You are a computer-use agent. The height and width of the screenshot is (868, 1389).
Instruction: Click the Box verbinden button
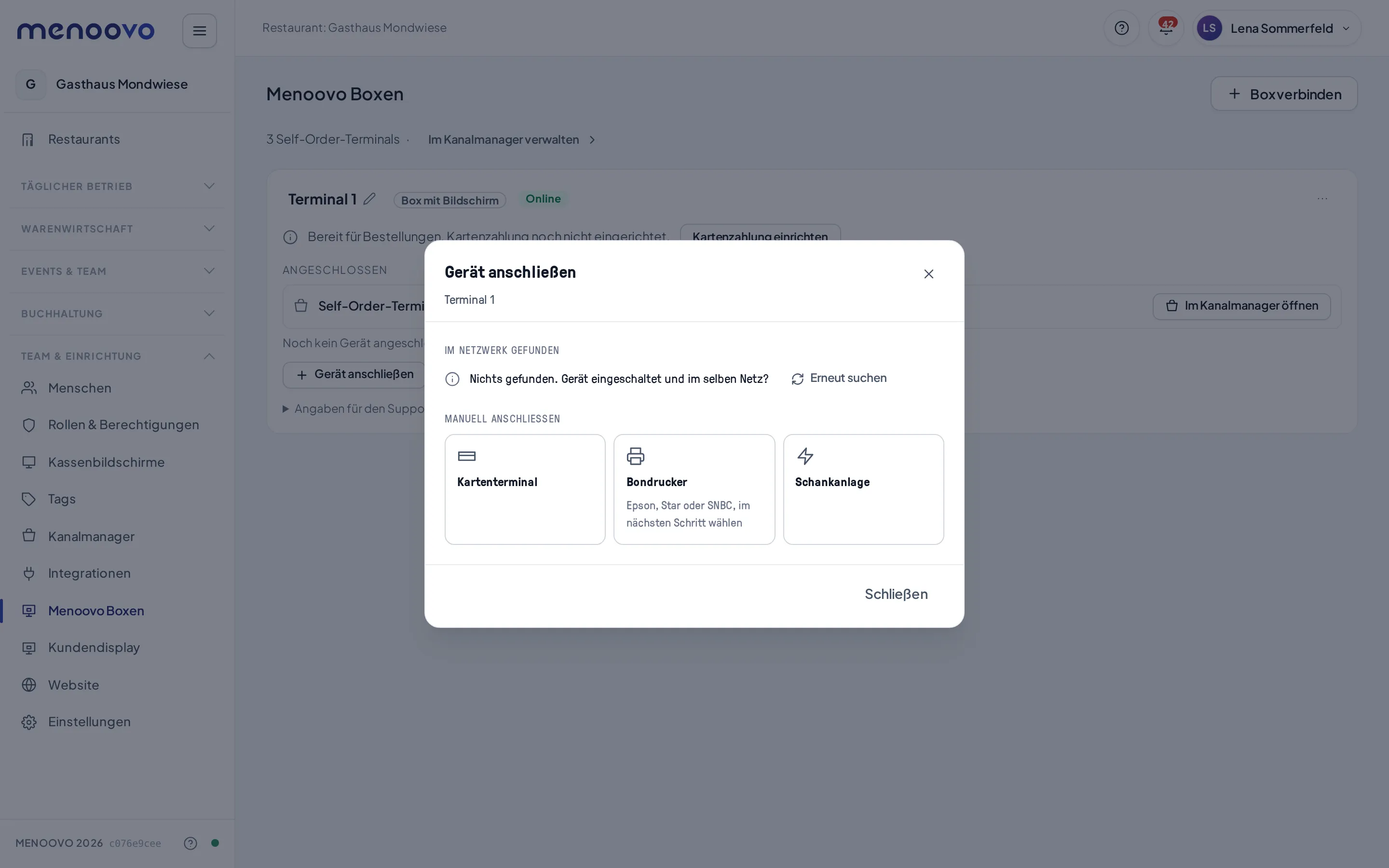[1284, 94]
